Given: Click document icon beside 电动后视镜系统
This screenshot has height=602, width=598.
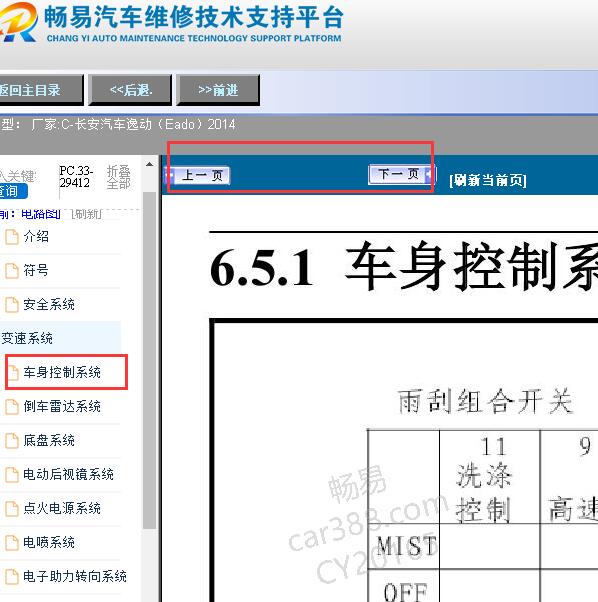Looking at the screenshot, I should pos(12,475).
